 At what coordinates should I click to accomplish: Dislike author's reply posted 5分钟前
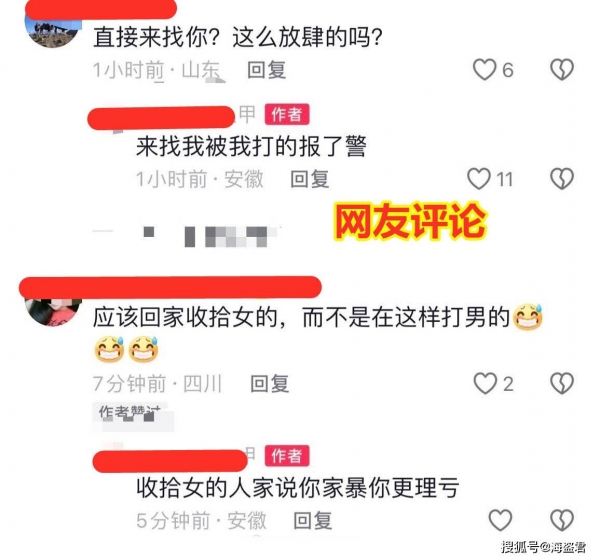(x=562, y=520)
